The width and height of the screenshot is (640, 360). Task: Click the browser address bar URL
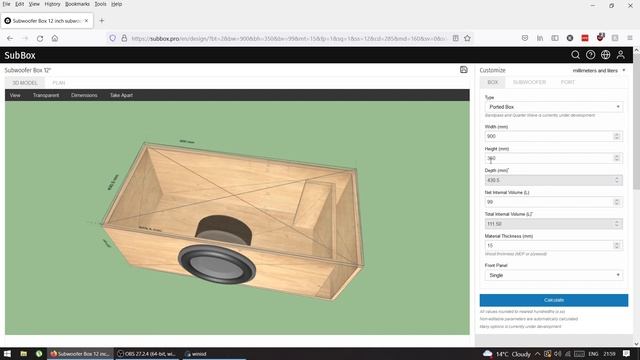pyautogui.click(x=288, y=38)
